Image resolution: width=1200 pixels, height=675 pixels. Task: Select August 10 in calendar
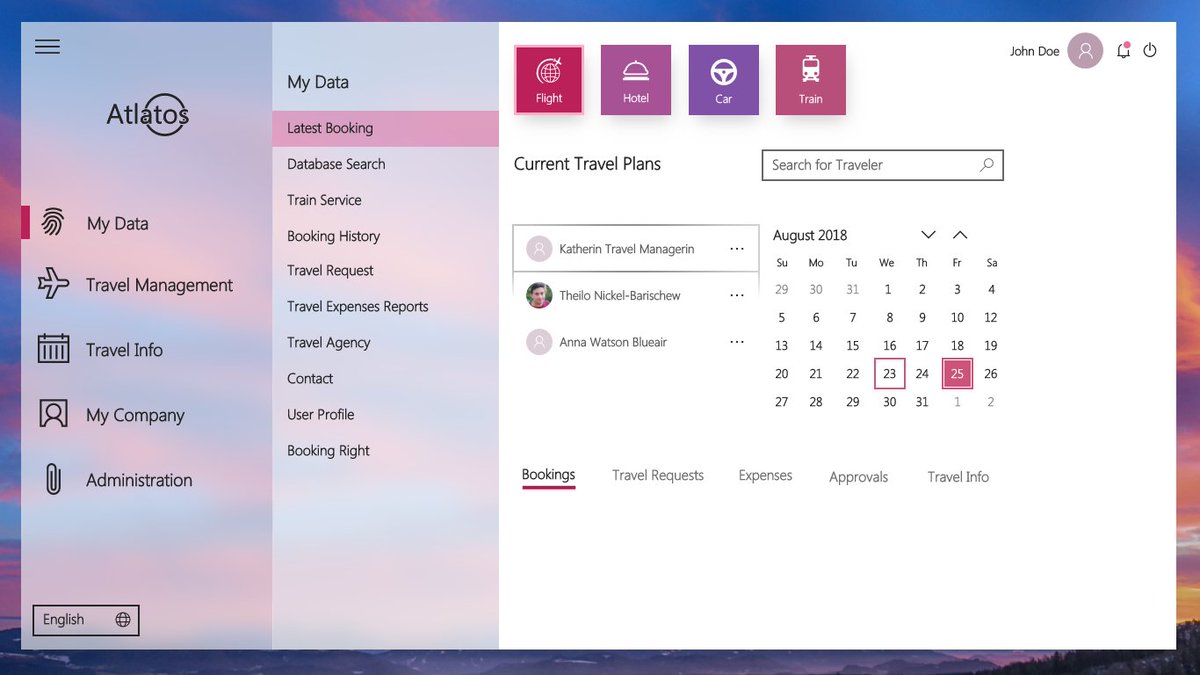957,318
